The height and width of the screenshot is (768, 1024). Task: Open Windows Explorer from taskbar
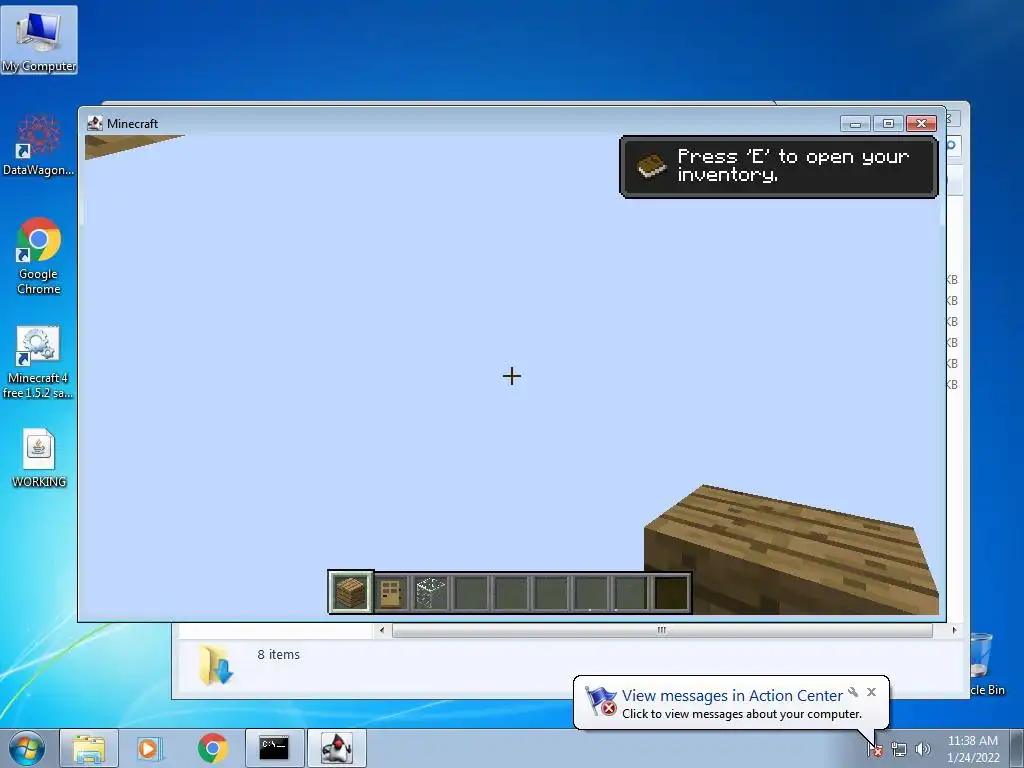89,748
